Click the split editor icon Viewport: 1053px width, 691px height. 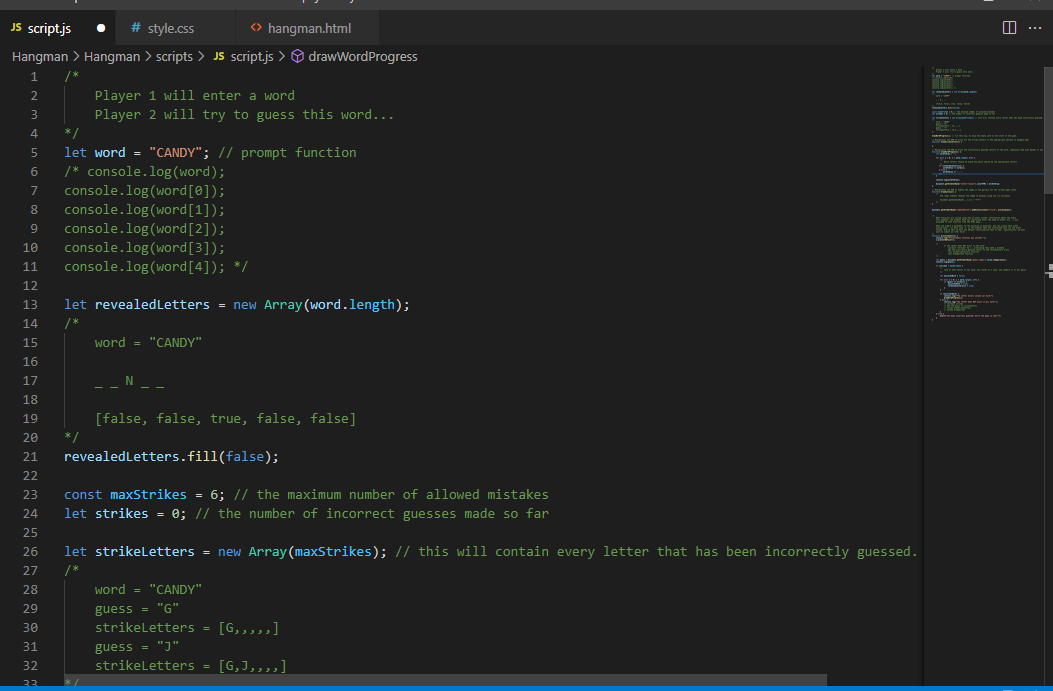point(1008,28)
